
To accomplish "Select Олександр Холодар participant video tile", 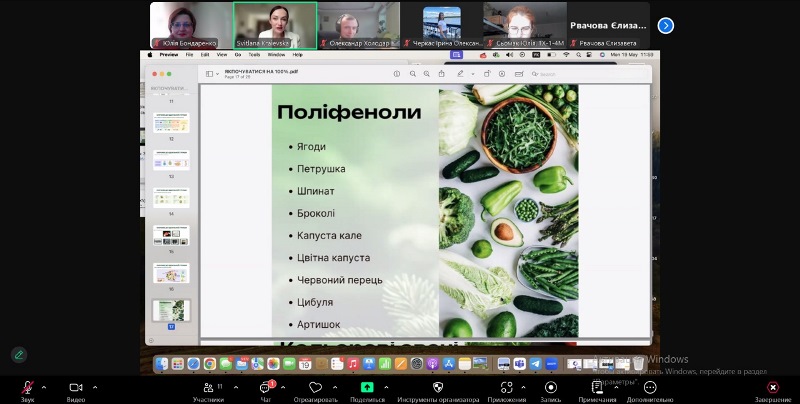I will (x=359, y=25).
